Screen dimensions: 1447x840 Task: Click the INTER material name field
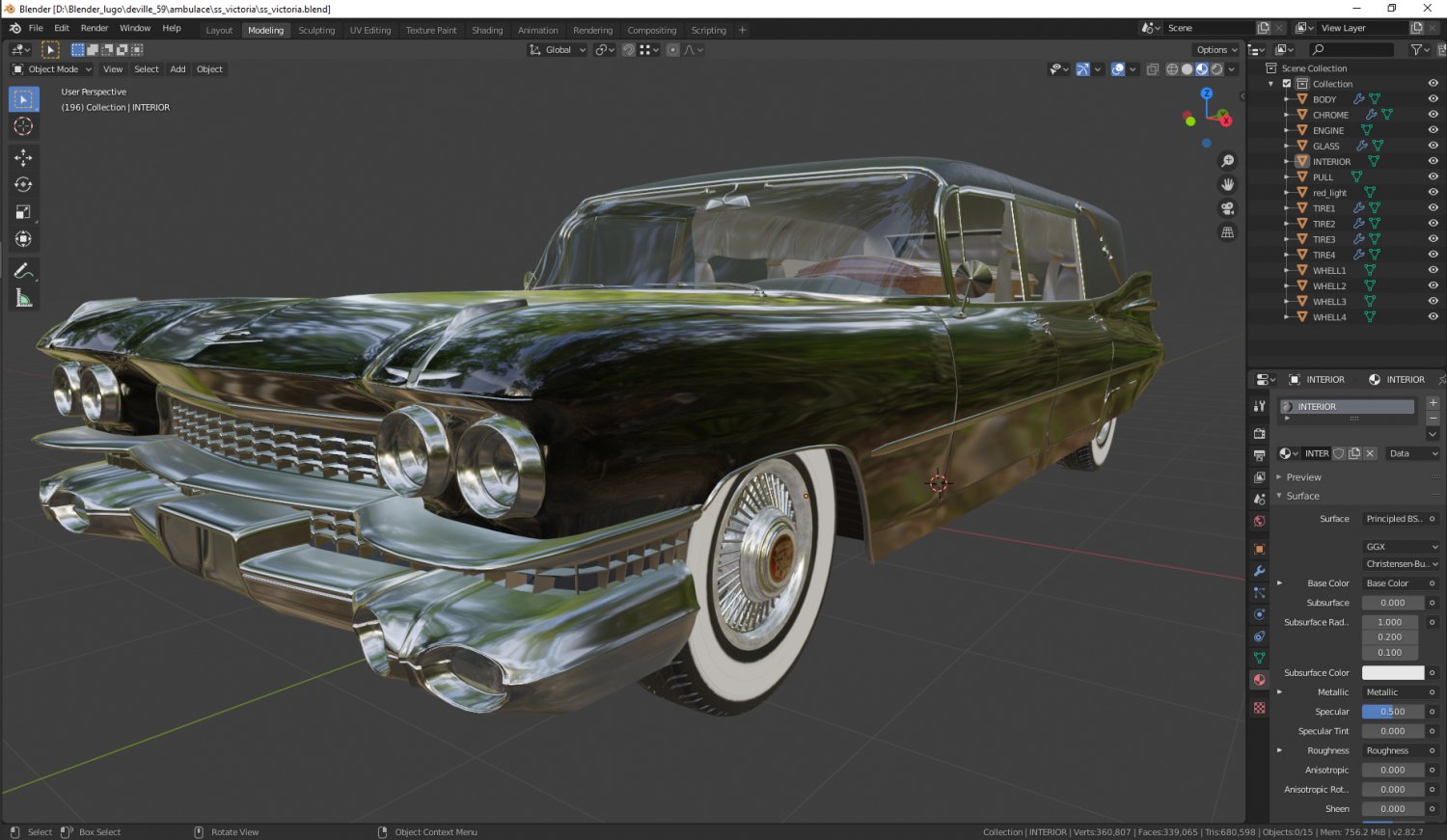point(1317,452)
